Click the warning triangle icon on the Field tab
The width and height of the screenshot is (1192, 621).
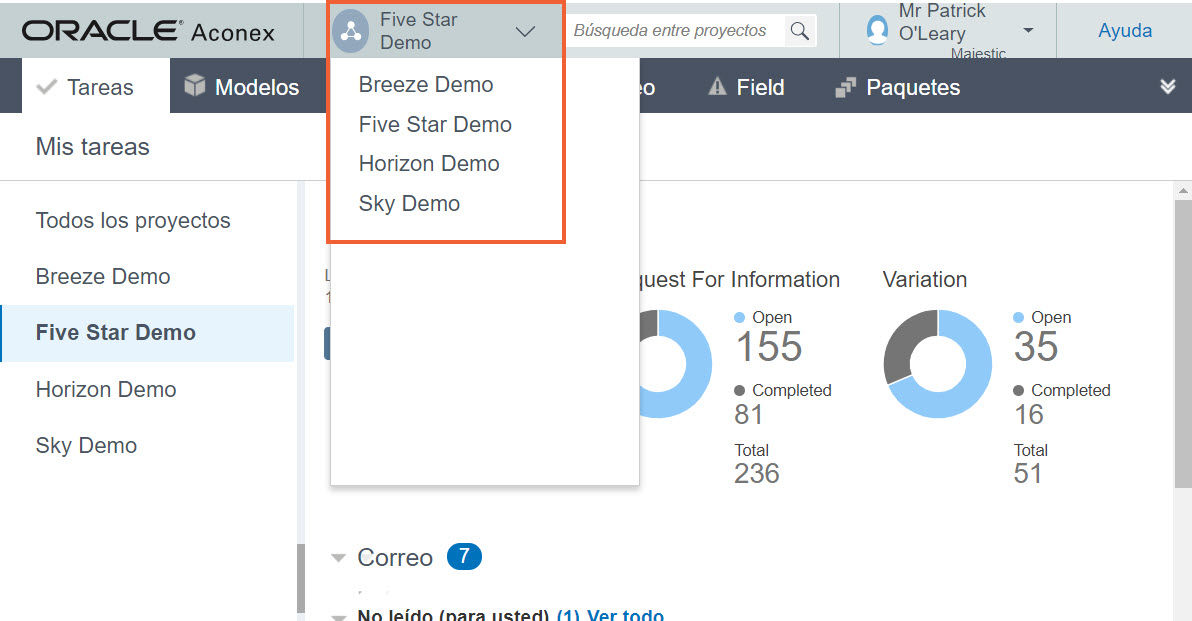(x=717, y=87)
